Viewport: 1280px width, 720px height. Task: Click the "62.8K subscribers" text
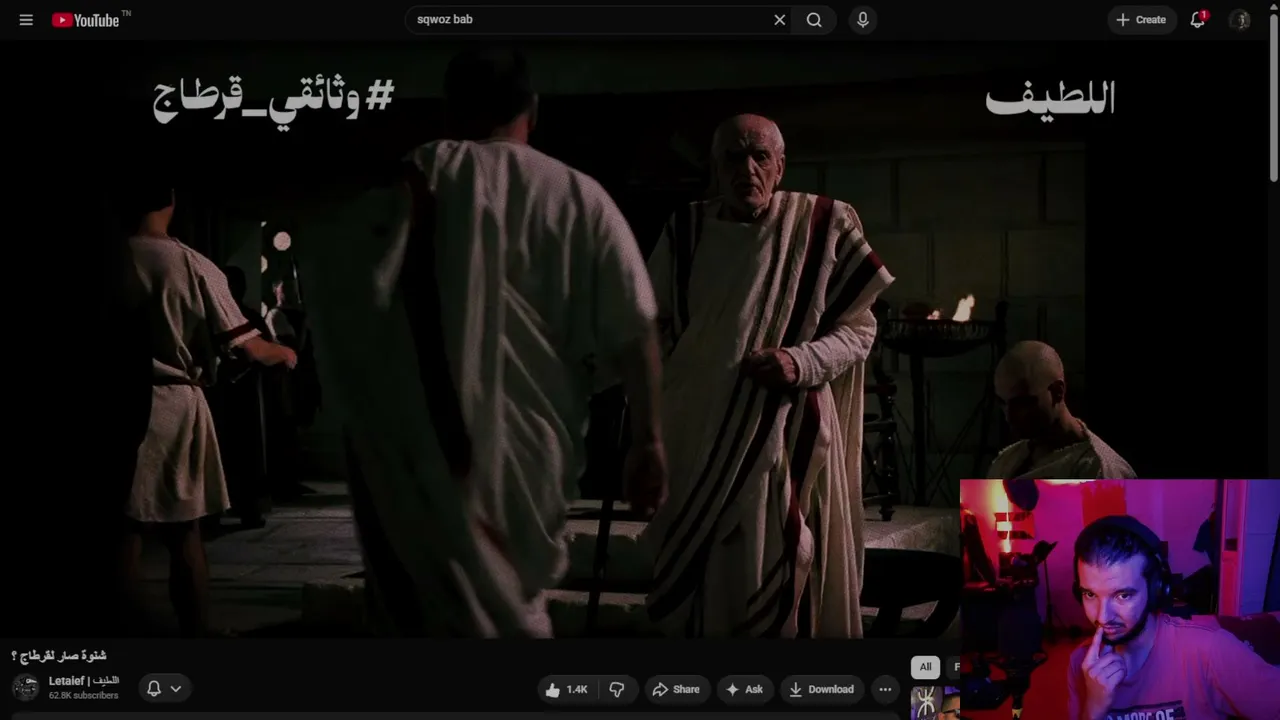[x=83, y=696]
